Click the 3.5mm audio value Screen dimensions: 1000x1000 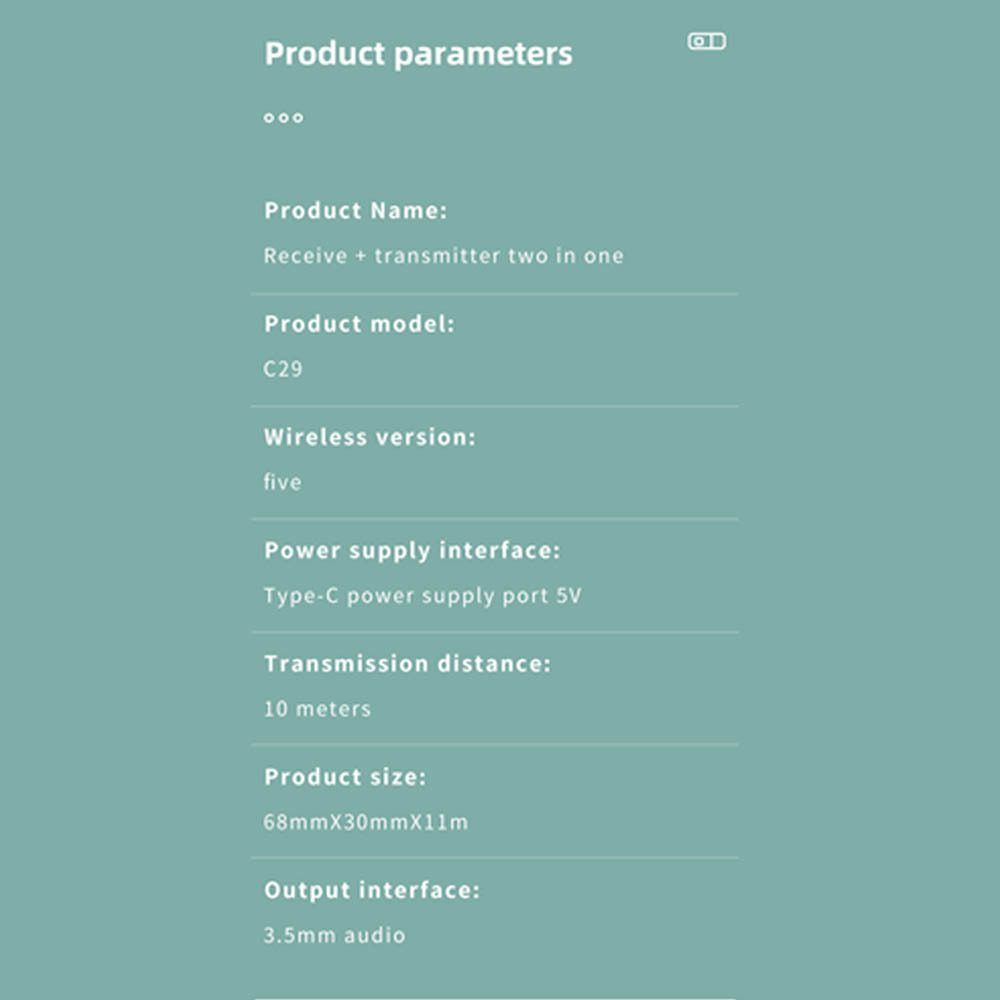pyautogui.click(x=334, y=936)
